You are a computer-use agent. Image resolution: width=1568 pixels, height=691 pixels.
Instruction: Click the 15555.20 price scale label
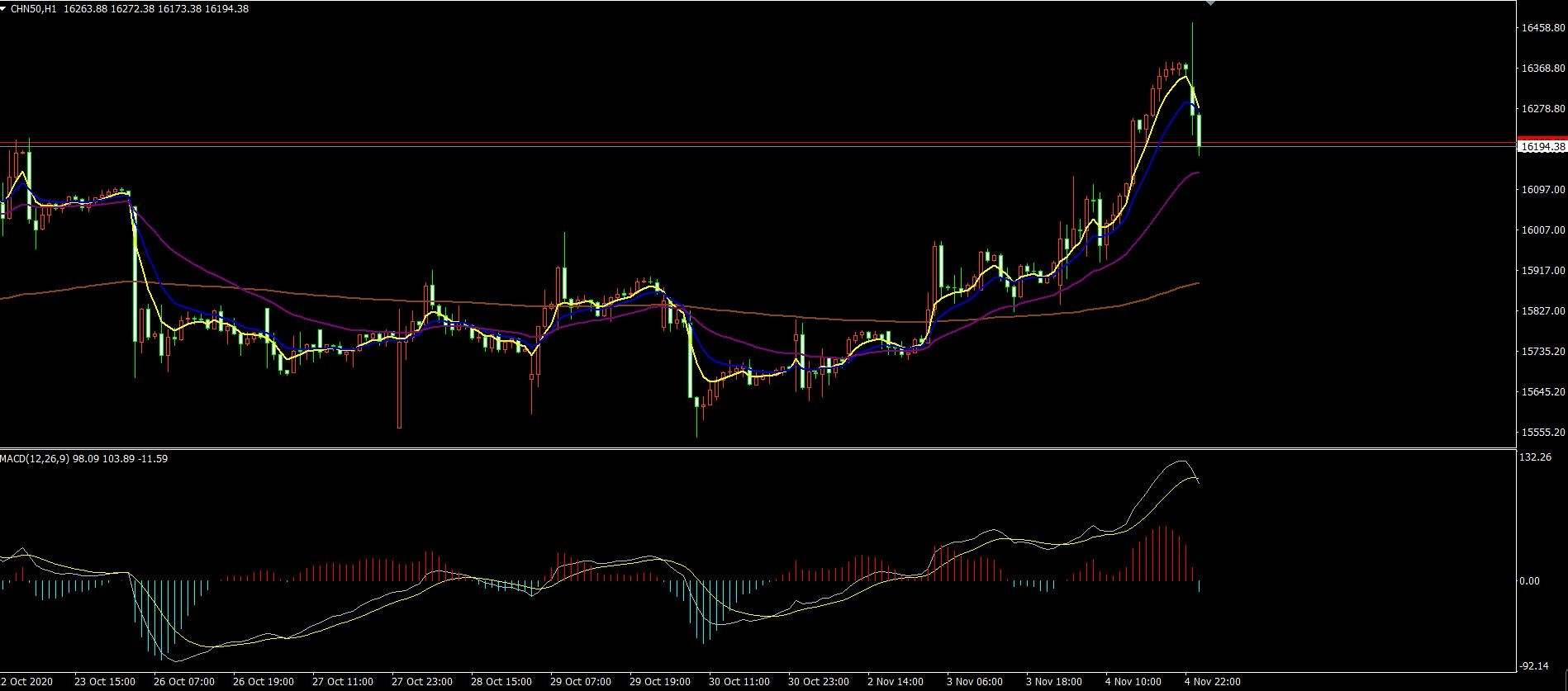coord(1542,432)
